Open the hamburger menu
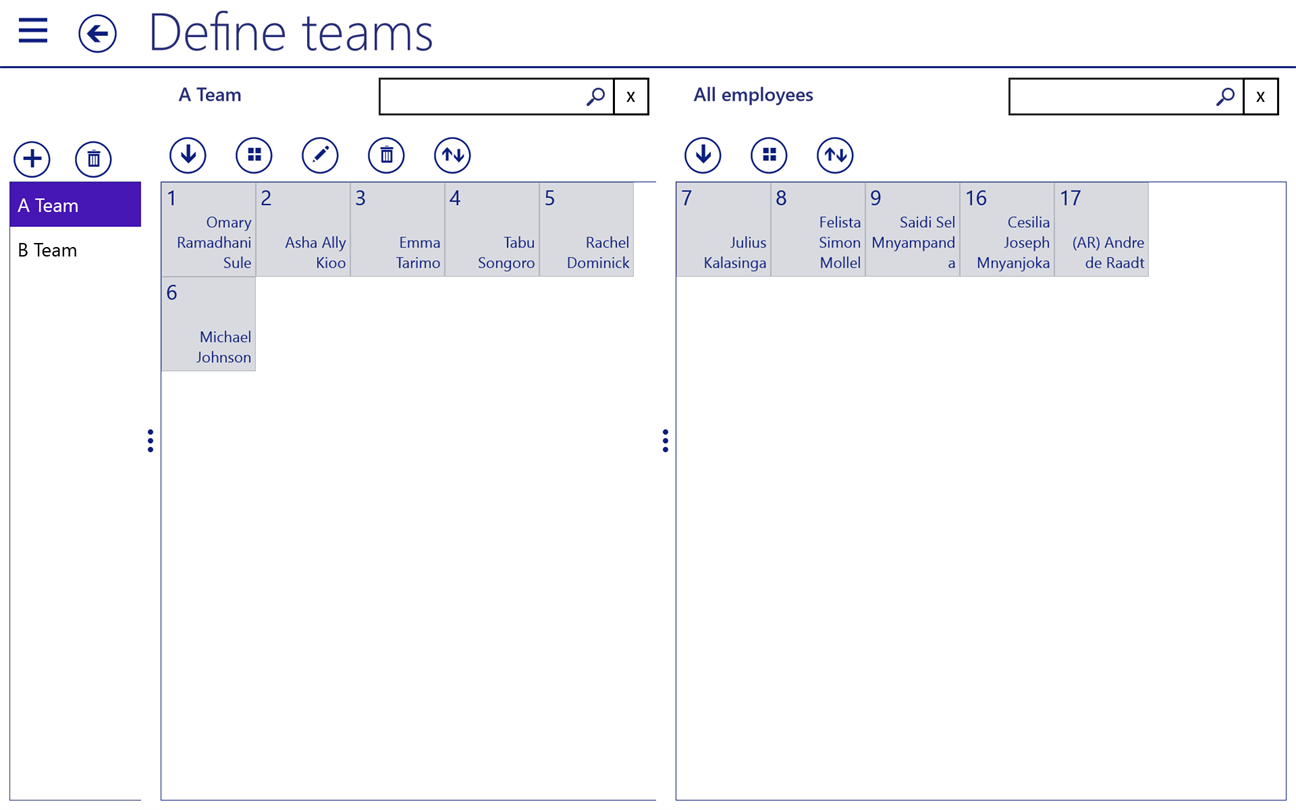 (x=33, y=31)
